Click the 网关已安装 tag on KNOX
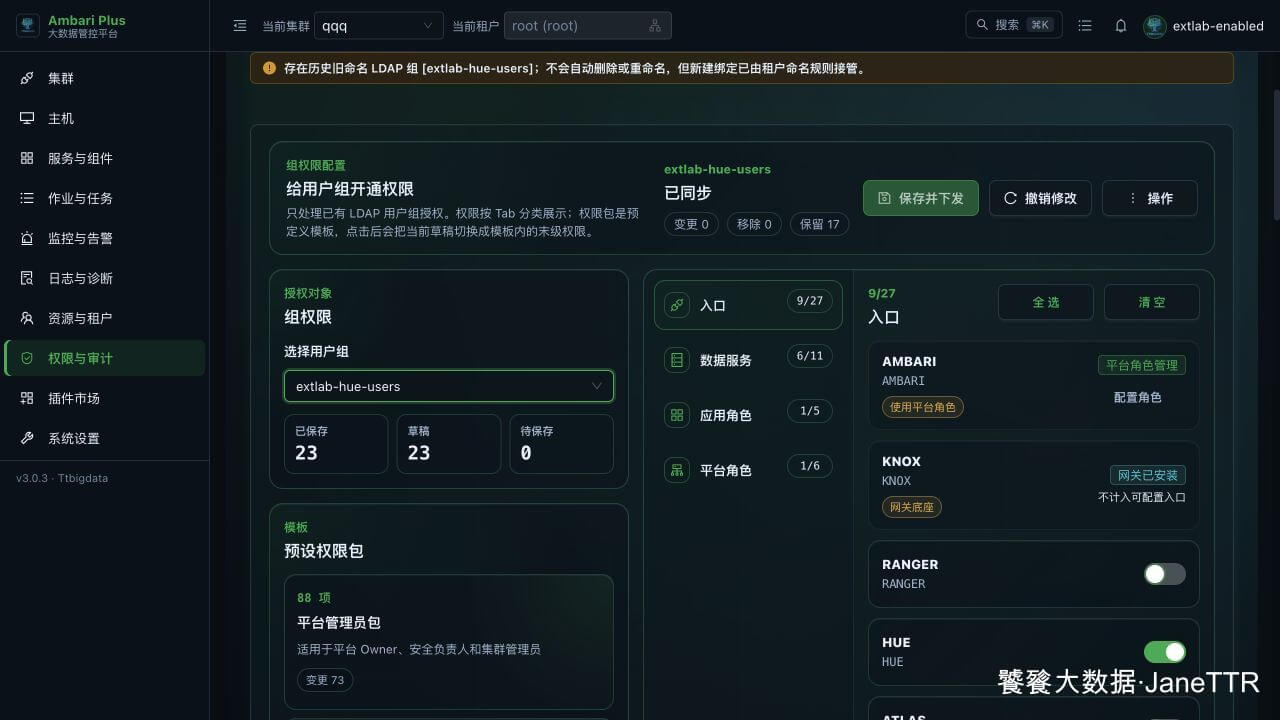This screenshot has width=1280, height=720. [x=1148, y=475]
